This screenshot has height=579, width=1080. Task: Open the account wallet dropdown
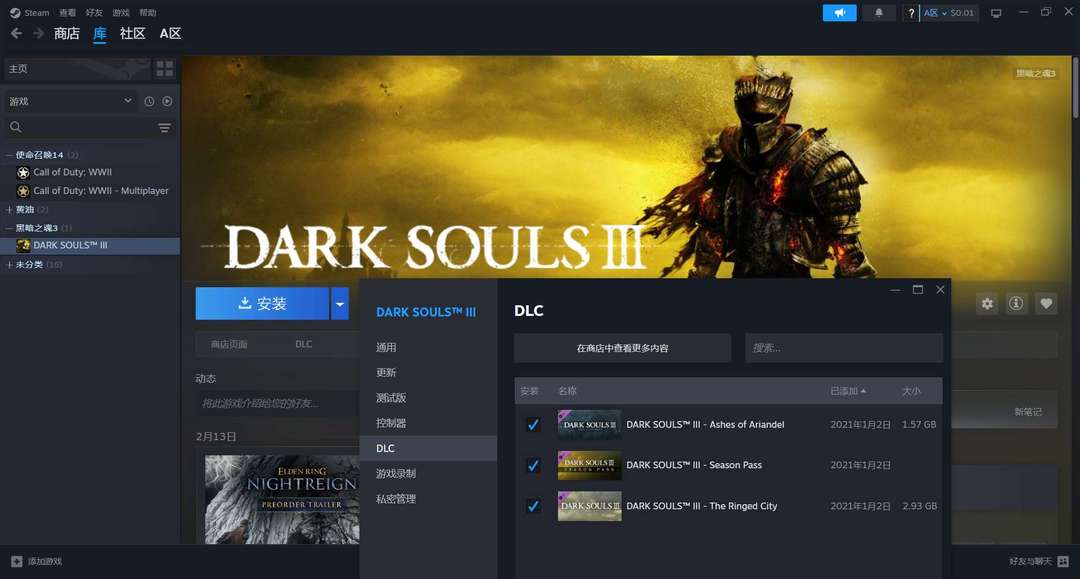click(x=949, y=13)
